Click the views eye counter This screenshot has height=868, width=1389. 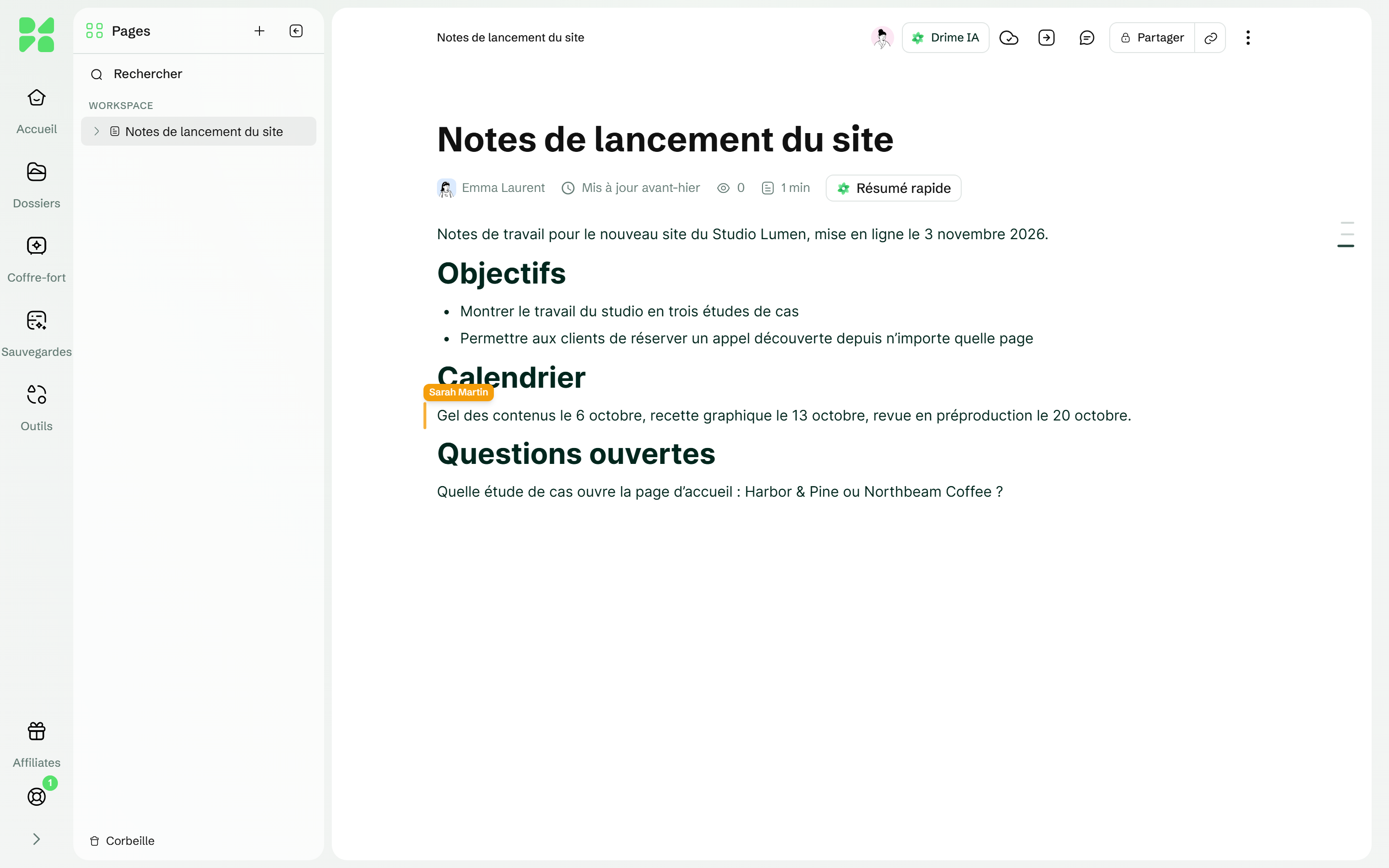pyautogui.click(x=731, y=188)
